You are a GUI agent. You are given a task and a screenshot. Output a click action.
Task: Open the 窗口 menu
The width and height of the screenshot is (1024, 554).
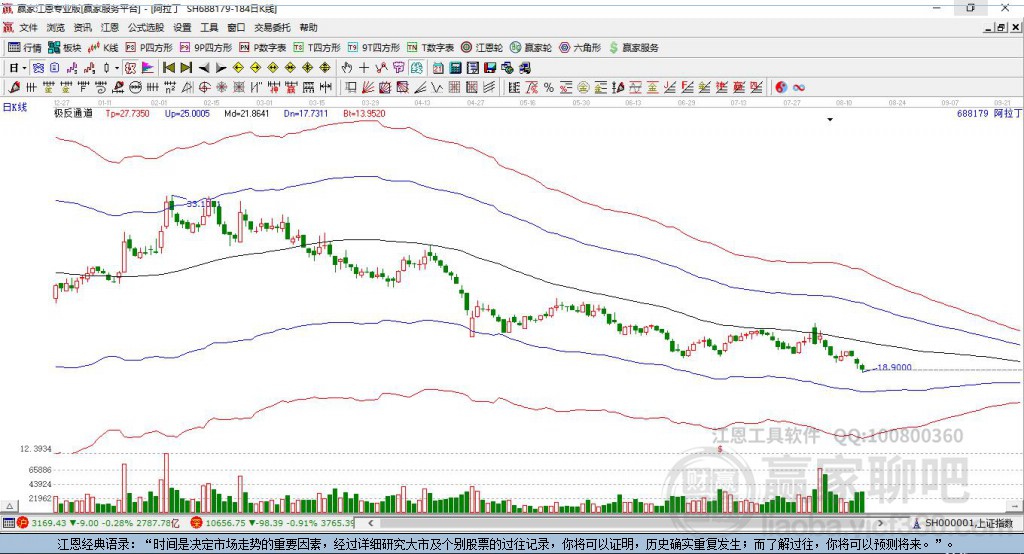(x=236, y=27)
